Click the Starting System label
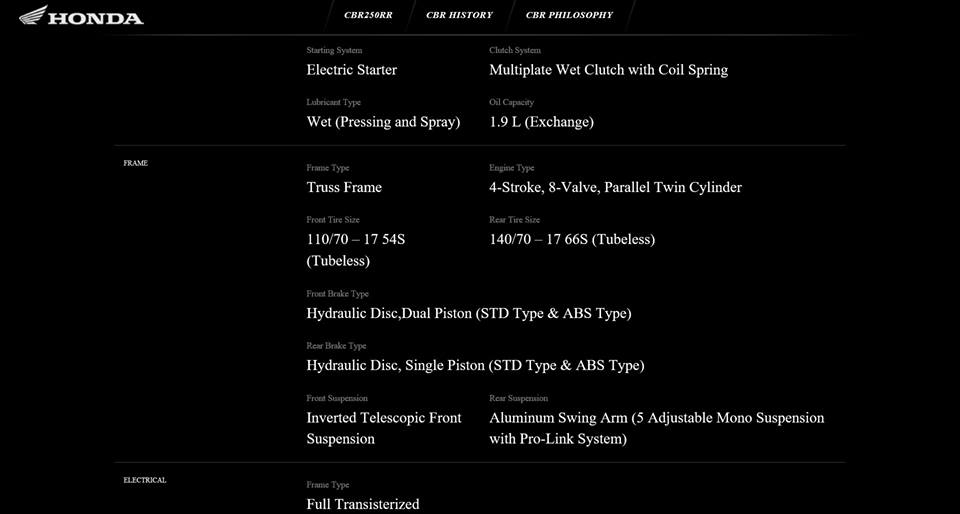 [x=334, y=50]
